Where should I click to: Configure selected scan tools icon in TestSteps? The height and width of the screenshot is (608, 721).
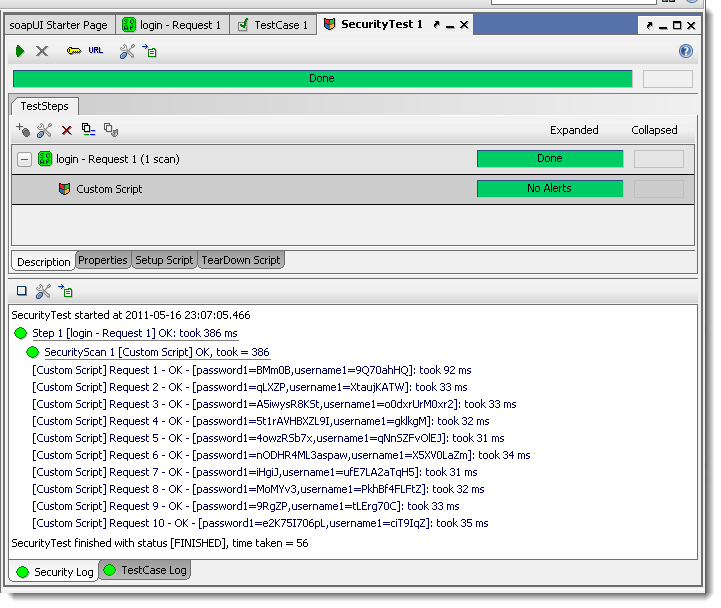(44, 130)
